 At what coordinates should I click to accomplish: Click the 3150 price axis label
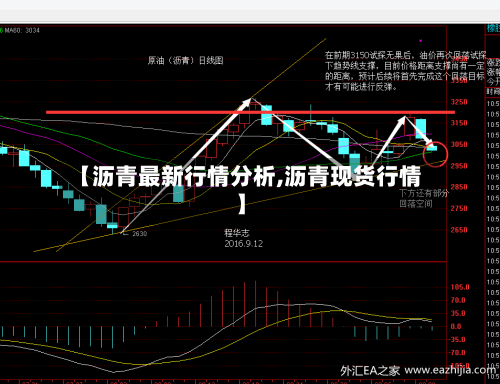pyautogui.click(x=459, y=123)
